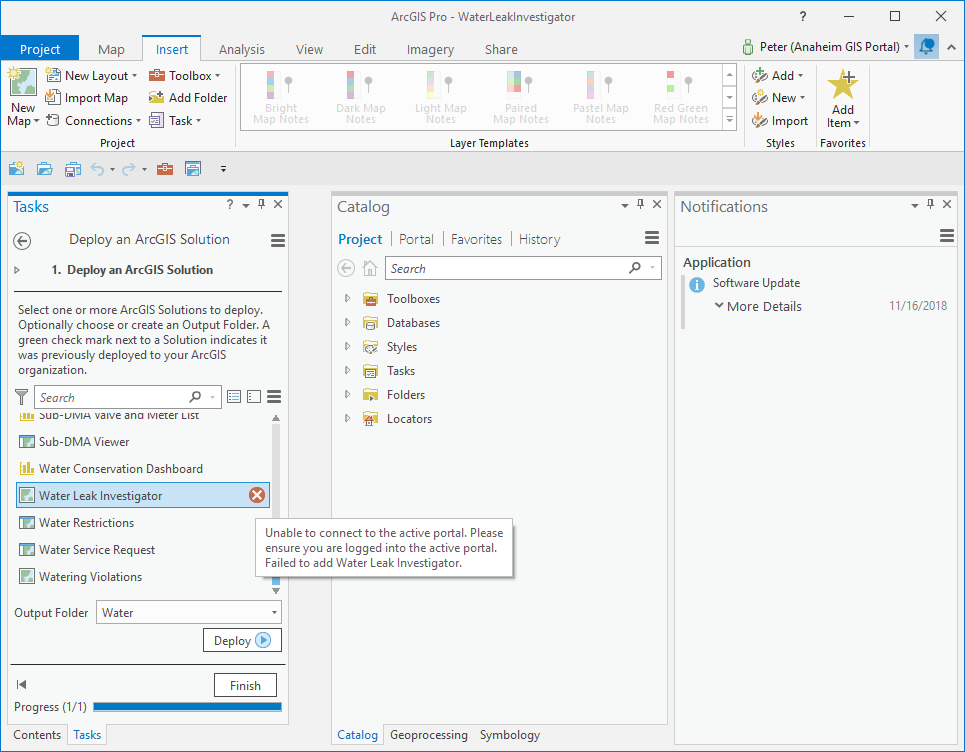Switch Catalog to the Favorites tab
This screenshot has height=752, width=965.
click(476, 239)
